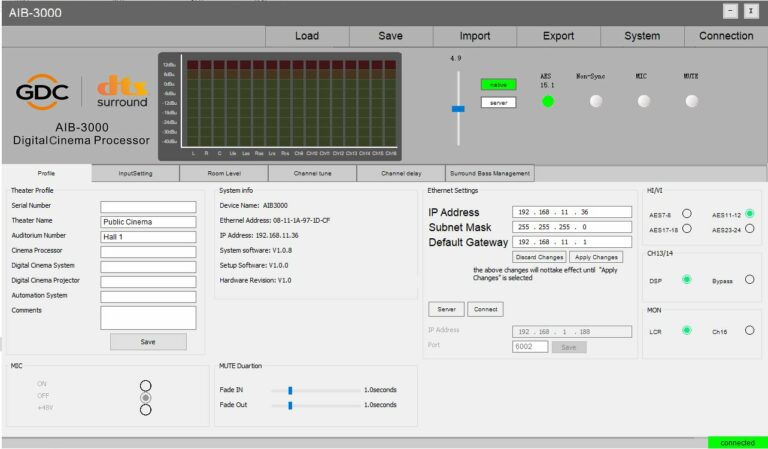Open the Surround Bass Management tab
Viewport: 768px width, 449px height.
(490, 173)
